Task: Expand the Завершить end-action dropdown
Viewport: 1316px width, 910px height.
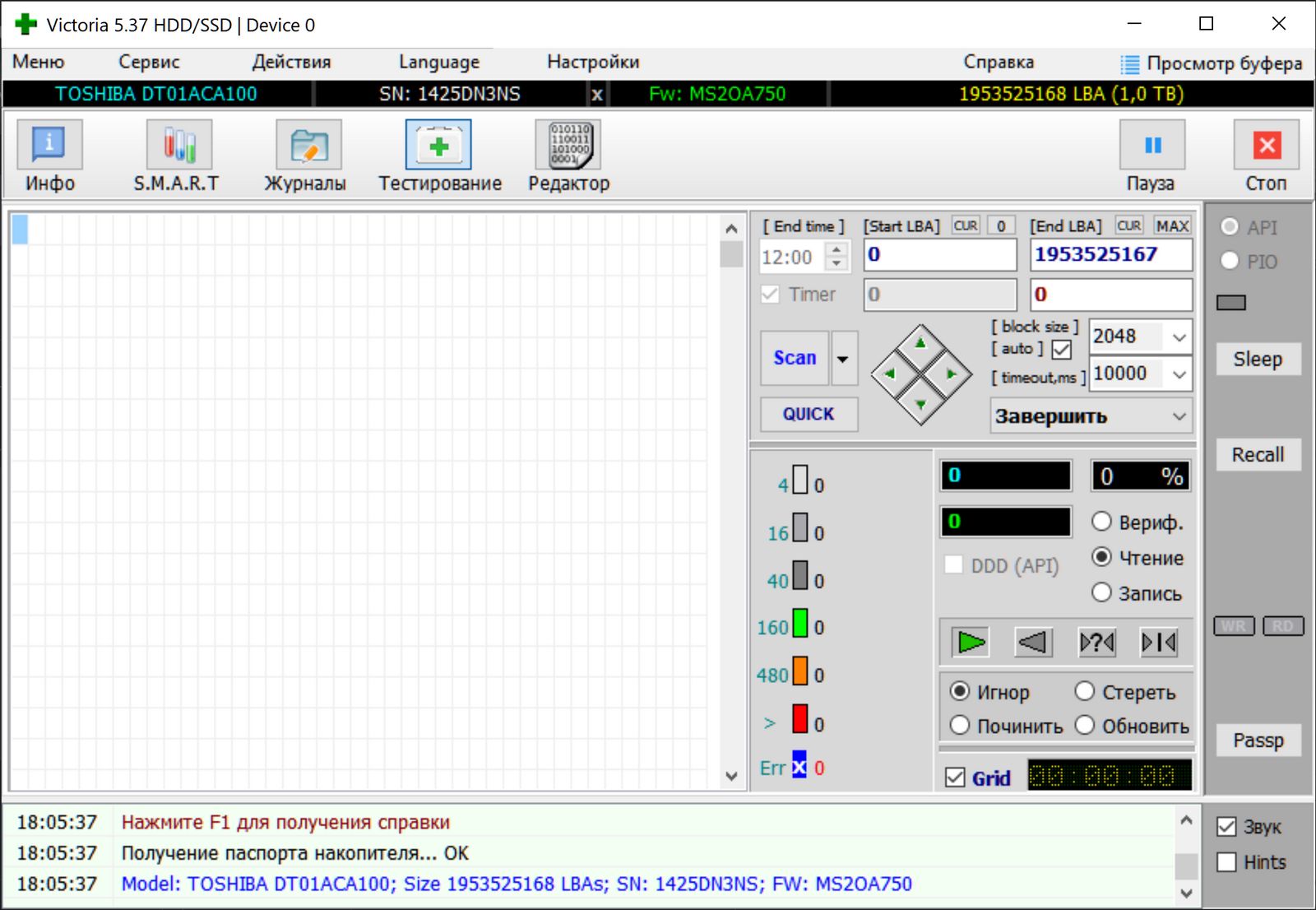Action: coord(1179,416)
